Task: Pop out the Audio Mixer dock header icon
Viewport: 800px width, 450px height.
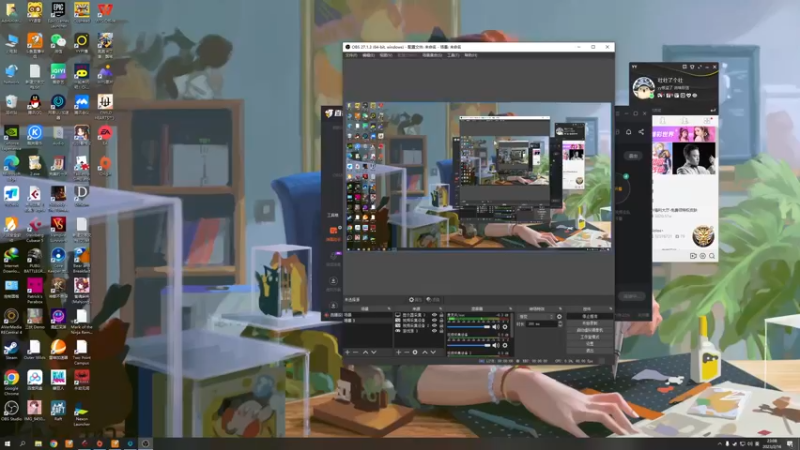Action: click(x=511, y=309)
